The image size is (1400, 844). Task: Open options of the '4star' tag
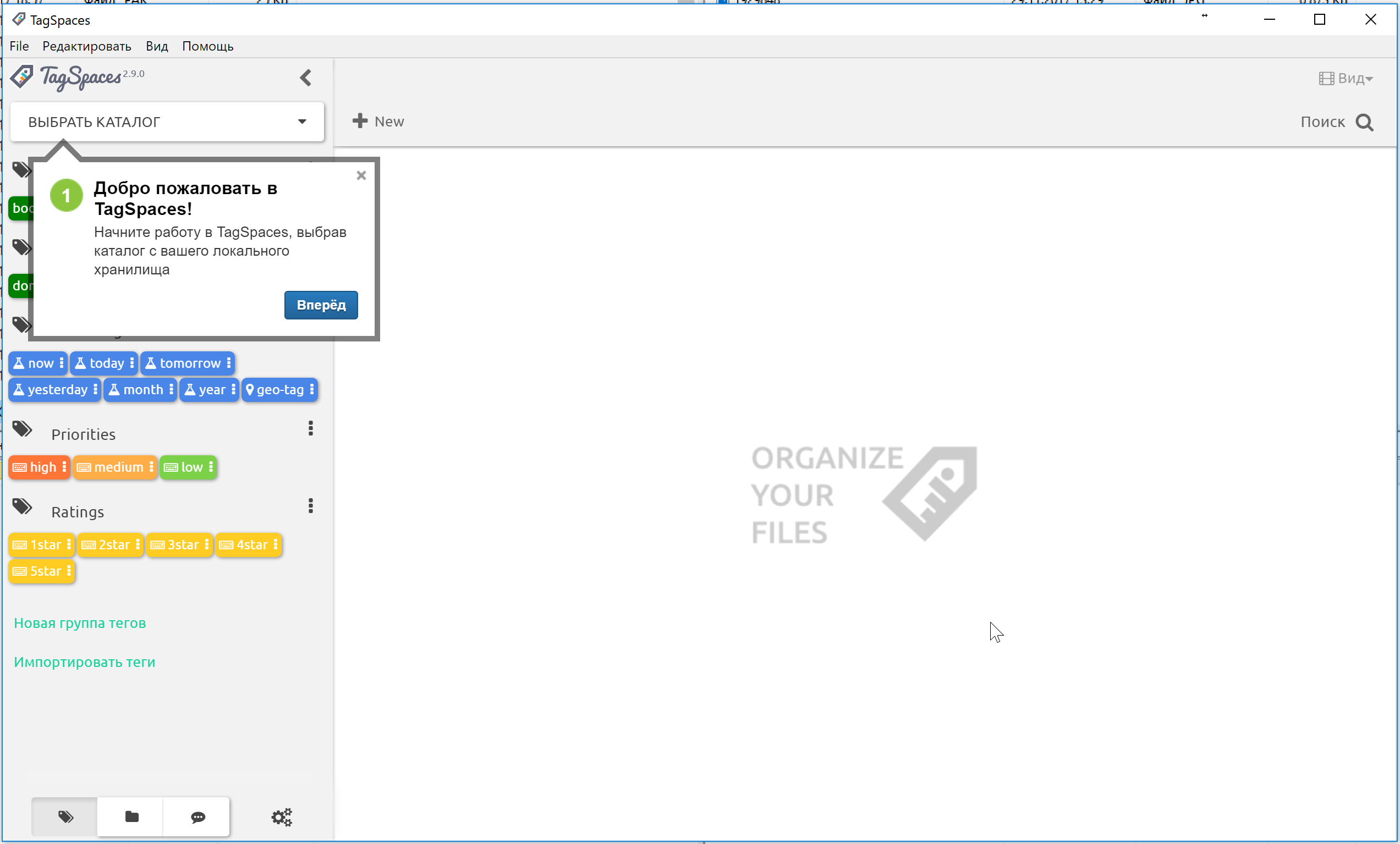point(276,545)
